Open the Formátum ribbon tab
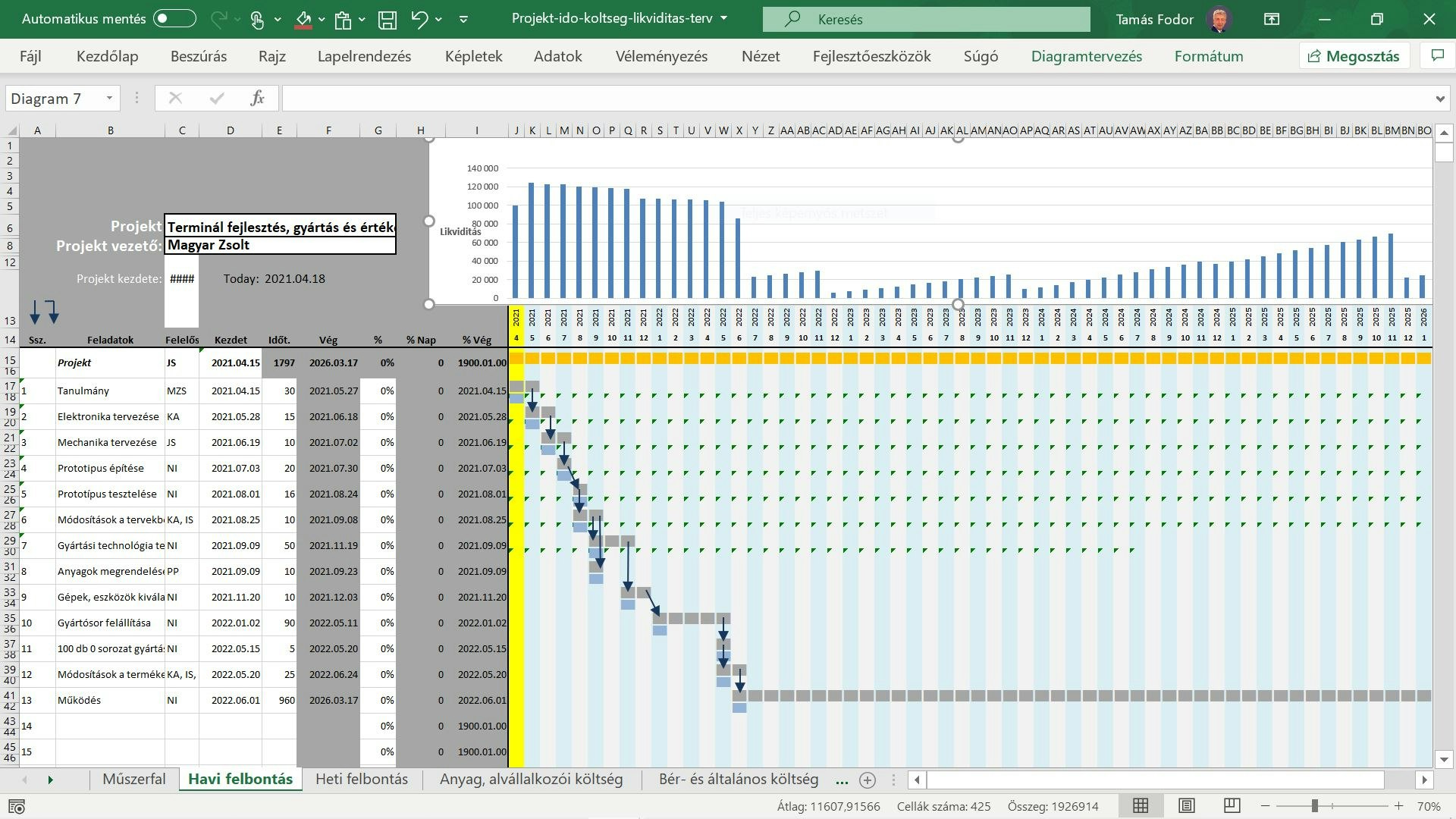The height and width of the screenshot is (819, 1456). [1209, 56]
